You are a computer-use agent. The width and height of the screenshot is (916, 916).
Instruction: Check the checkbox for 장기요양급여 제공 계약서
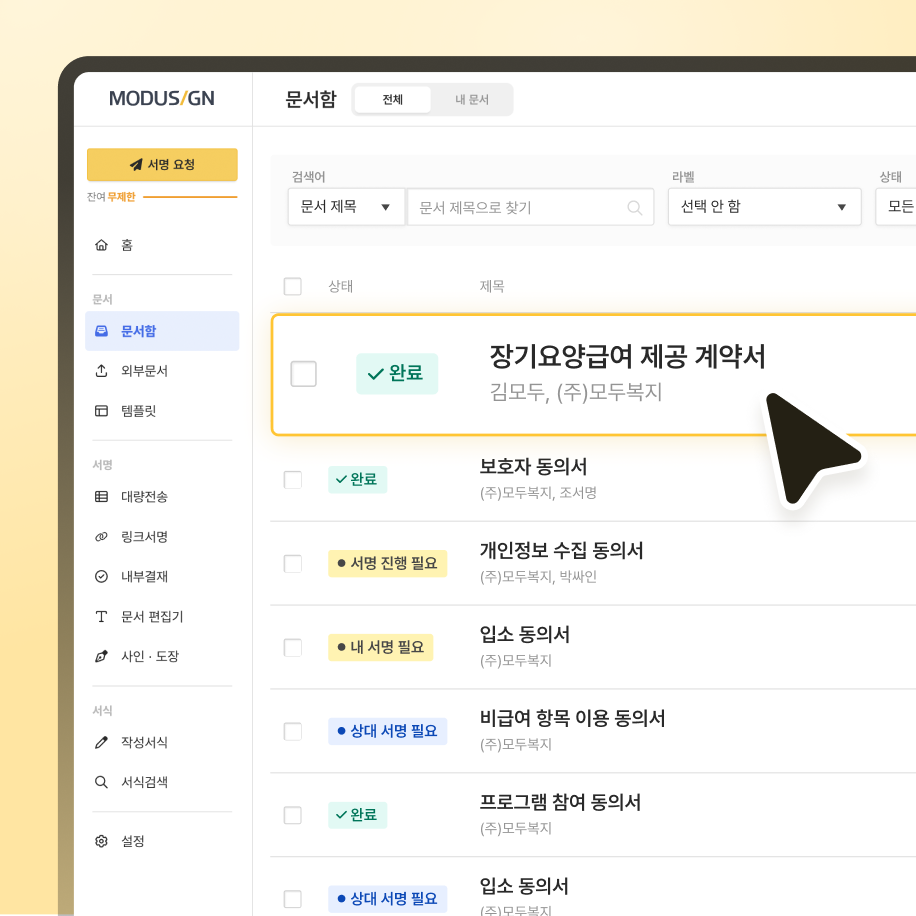(303, 372)
